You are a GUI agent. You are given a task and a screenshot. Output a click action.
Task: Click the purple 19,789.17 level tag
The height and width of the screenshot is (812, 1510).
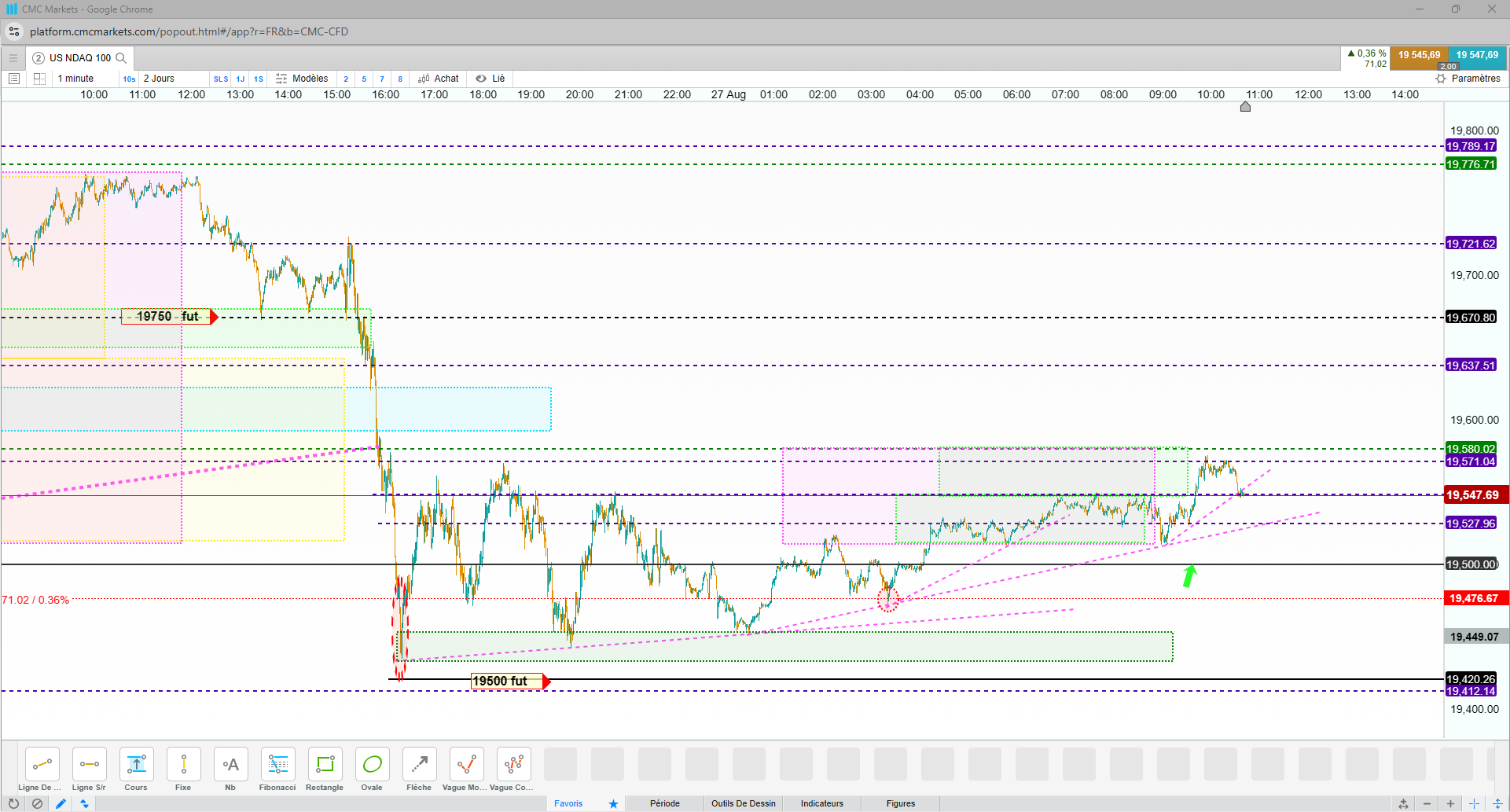point(1471,146)
